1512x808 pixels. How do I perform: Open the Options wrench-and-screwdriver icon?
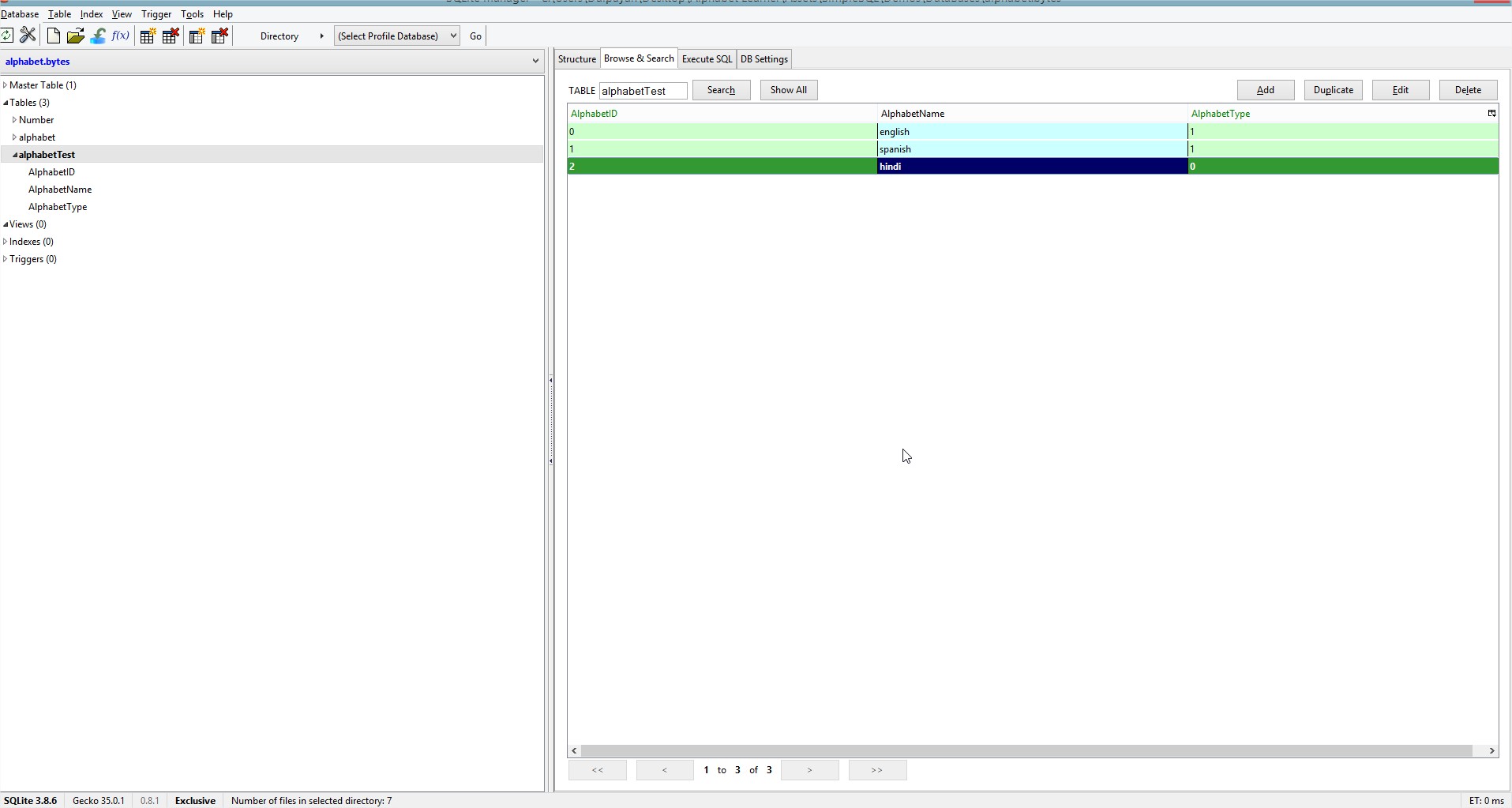[x=28, y=36]
